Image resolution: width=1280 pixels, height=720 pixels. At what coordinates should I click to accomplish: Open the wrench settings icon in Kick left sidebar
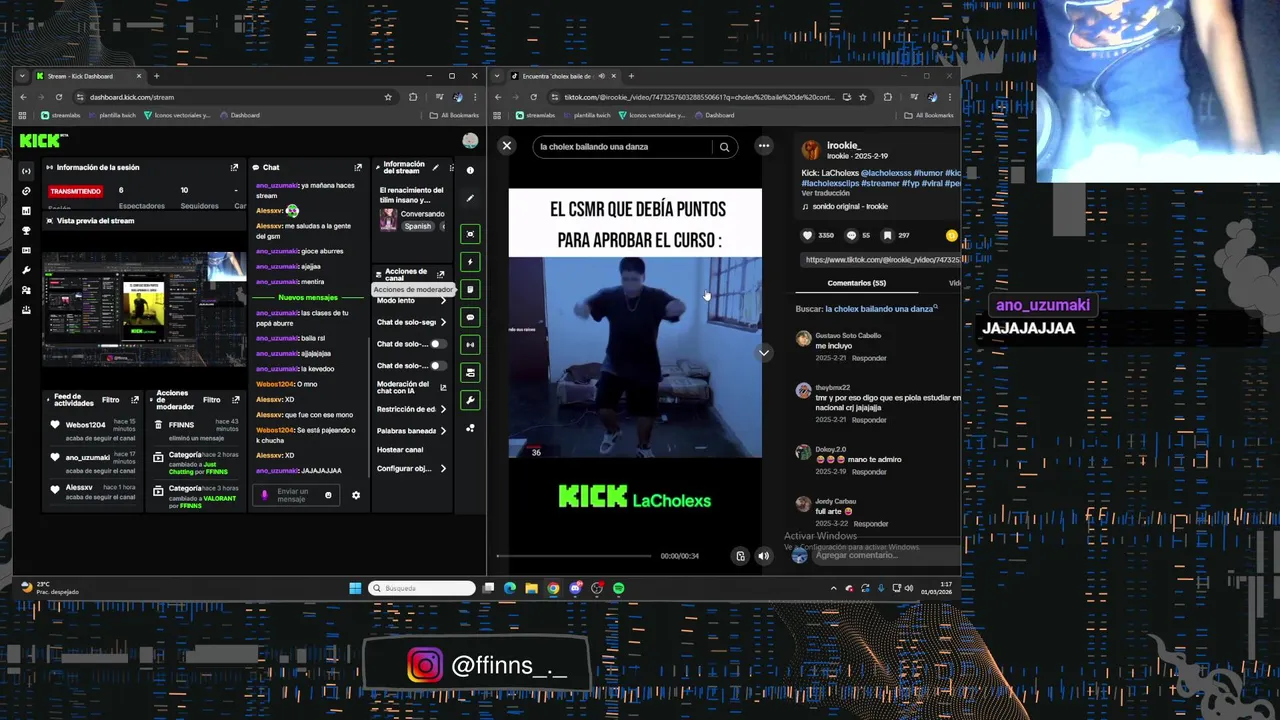pyautogui.click(x=26, y=270)
